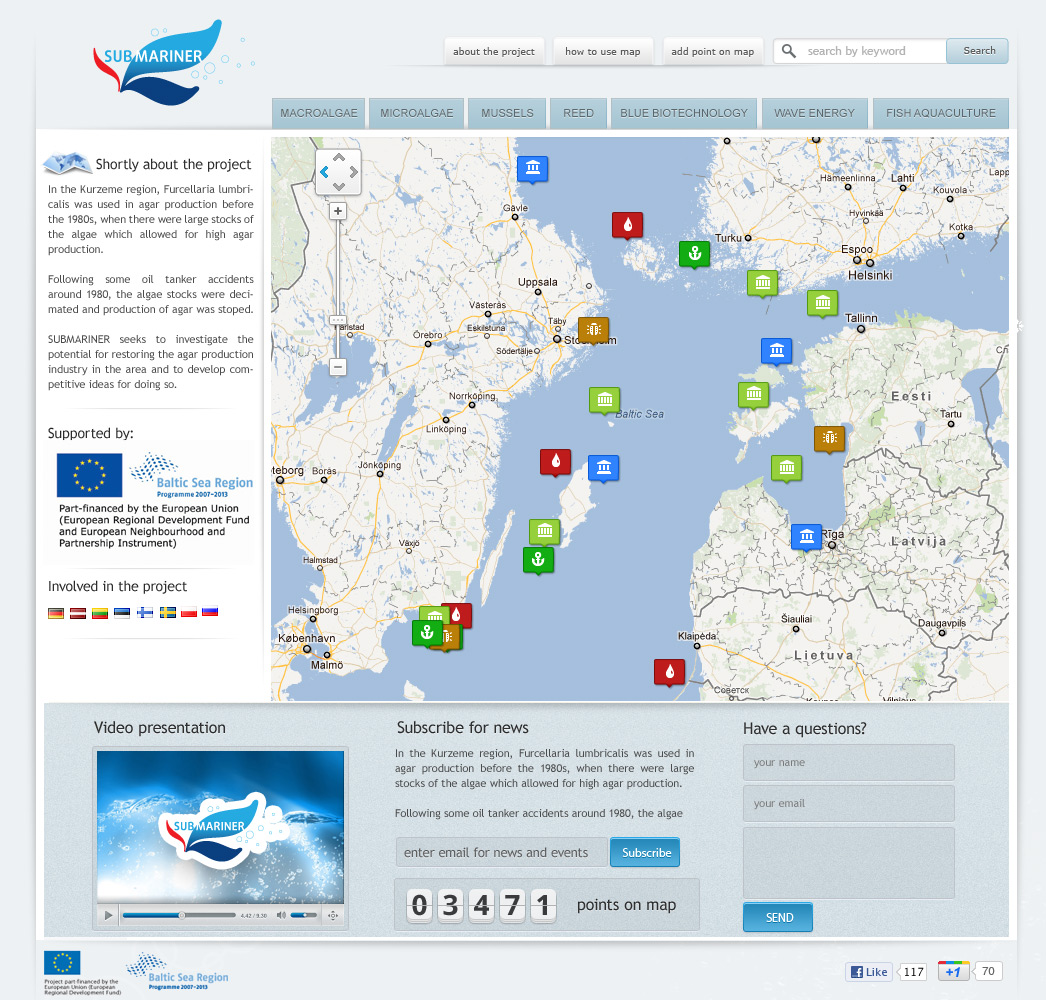Click the Finnish flag icon

145,612
